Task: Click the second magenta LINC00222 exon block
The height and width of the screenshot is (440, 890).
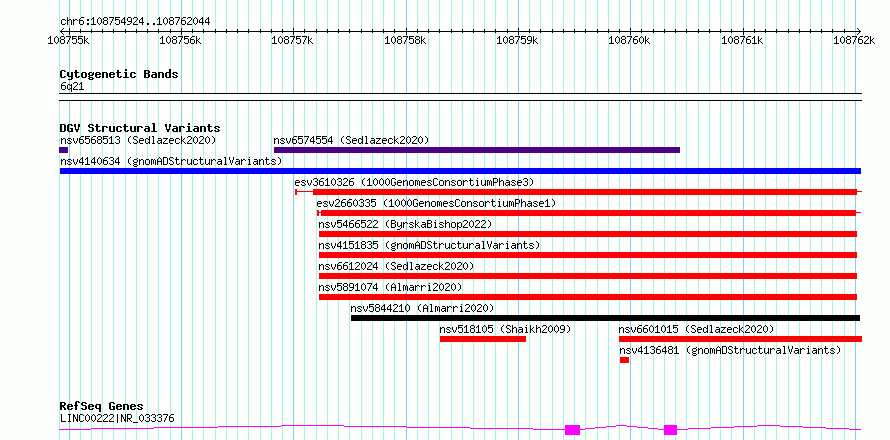Action: 670,430
